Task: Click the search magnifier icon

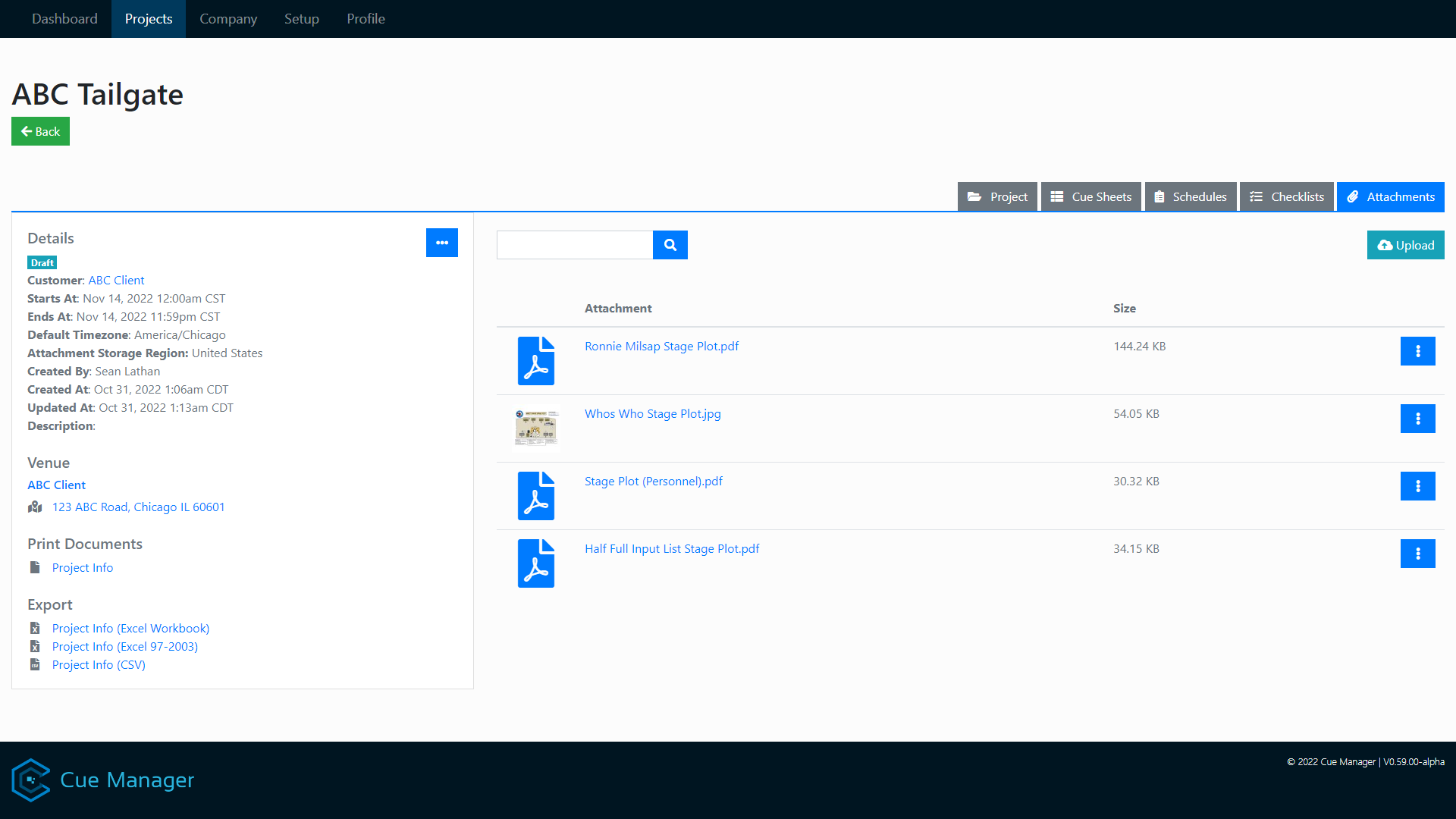Action: tap(670, 245)
